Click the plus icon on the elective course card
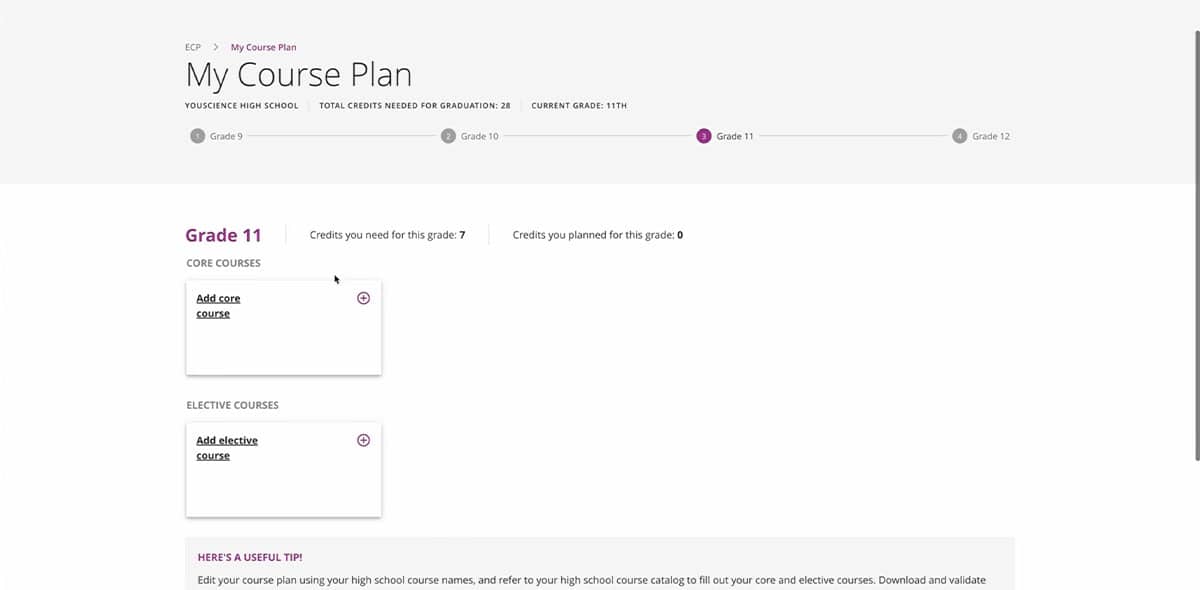The image size is (1200, 590). (x=363, y=440)
